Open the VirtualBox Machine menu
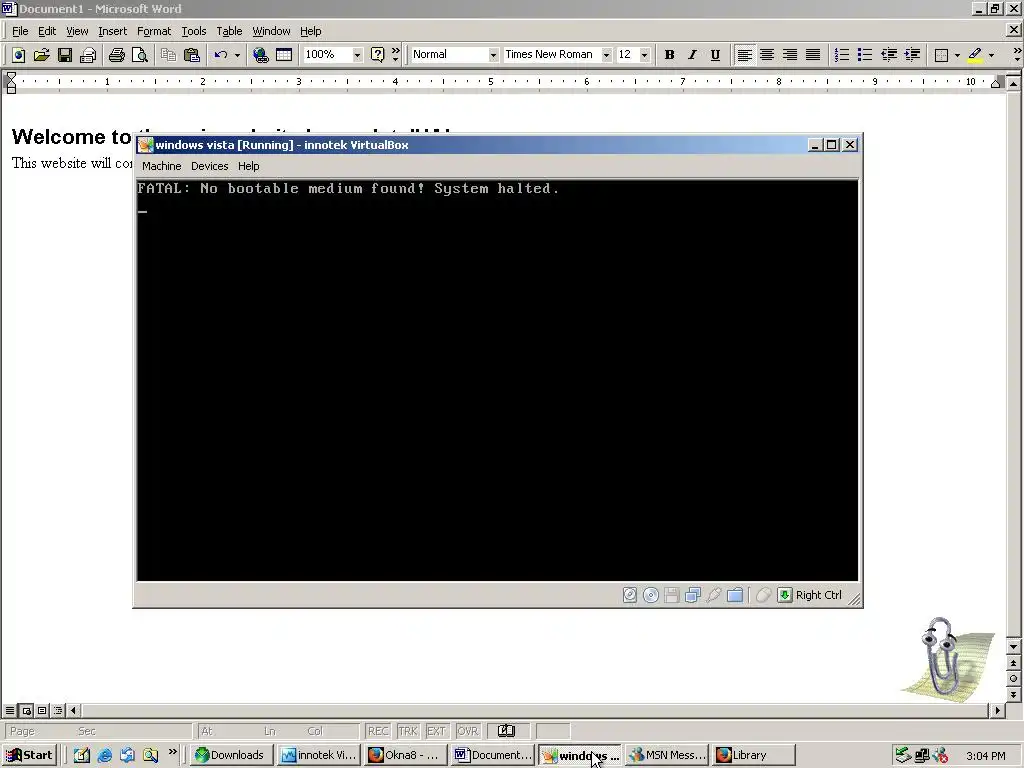The width and height of the screenshot is (1024, 768). tap(161, 166)
